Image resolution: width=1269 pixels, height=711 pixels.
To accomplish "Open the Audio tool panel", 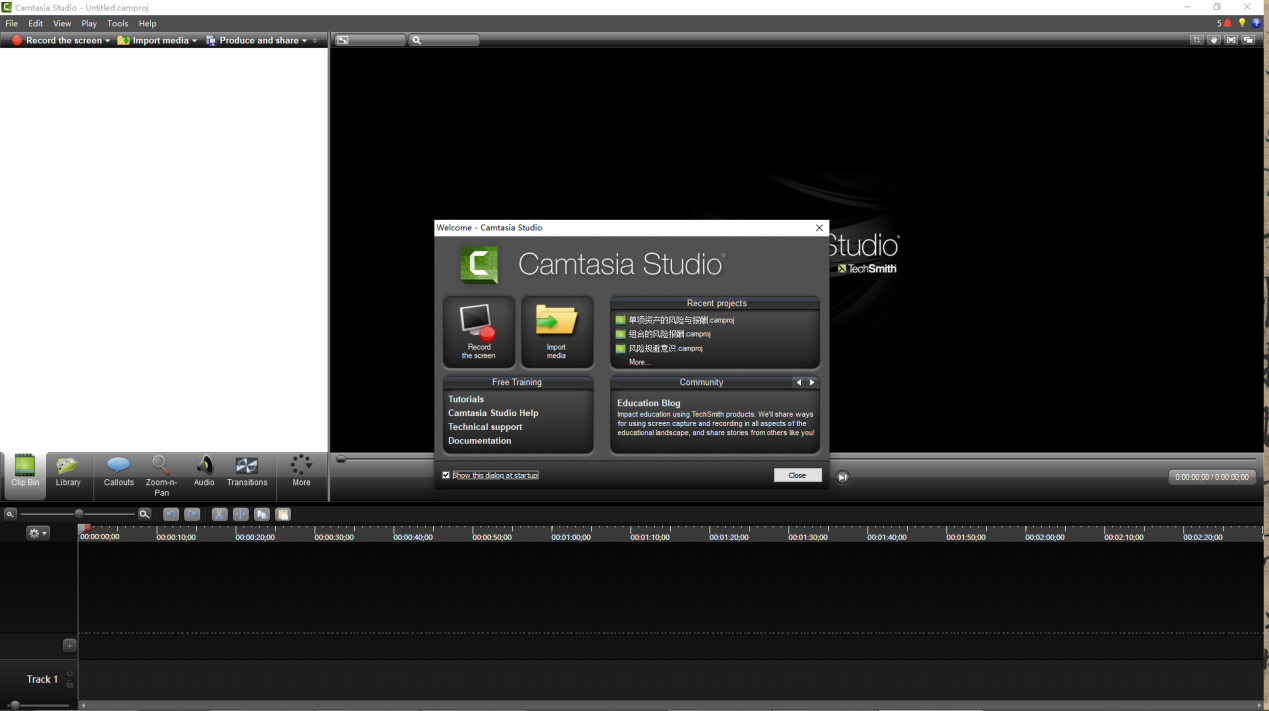I will pyautogui.click(x=204, y=471).
